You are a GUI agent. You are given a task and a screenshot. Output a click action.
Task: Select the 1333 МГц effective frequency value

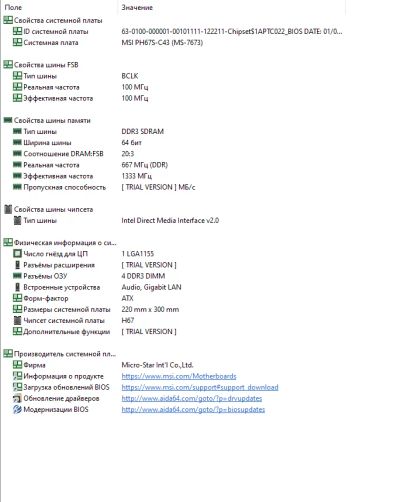[137, 176]
